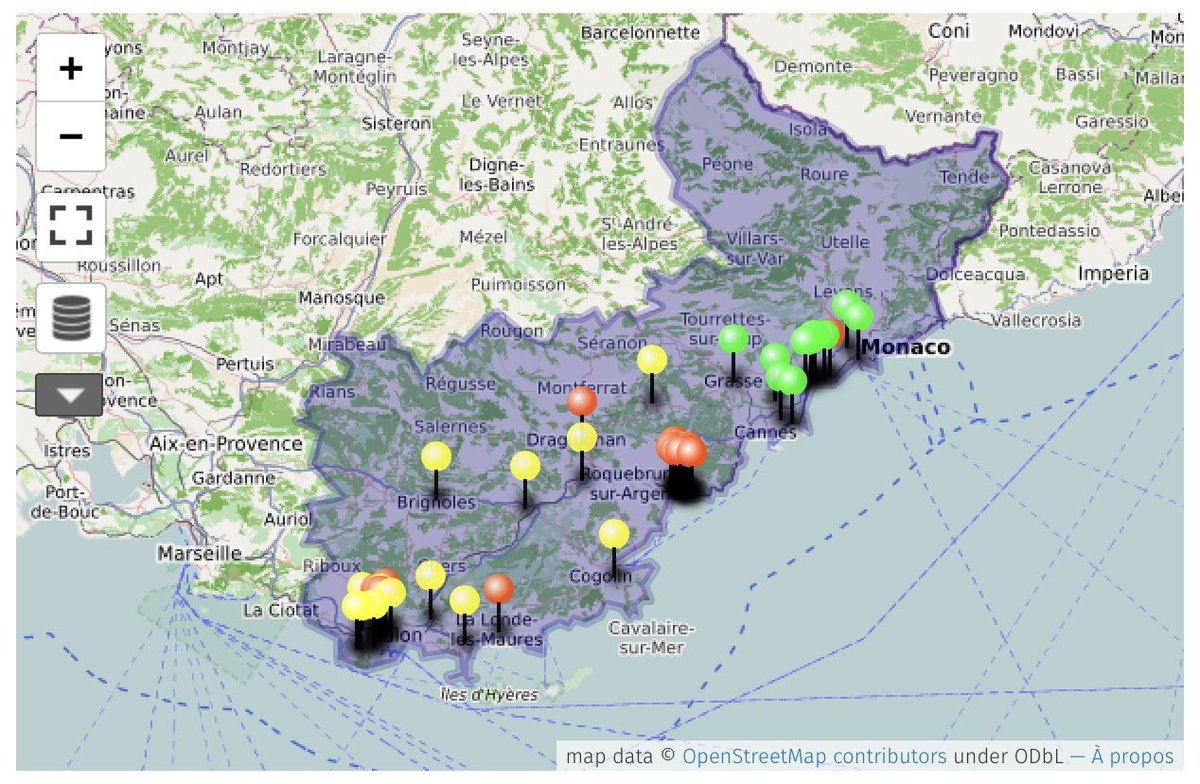
Task: Click the Entraunes map label
Action: click(x=621, y=145)
